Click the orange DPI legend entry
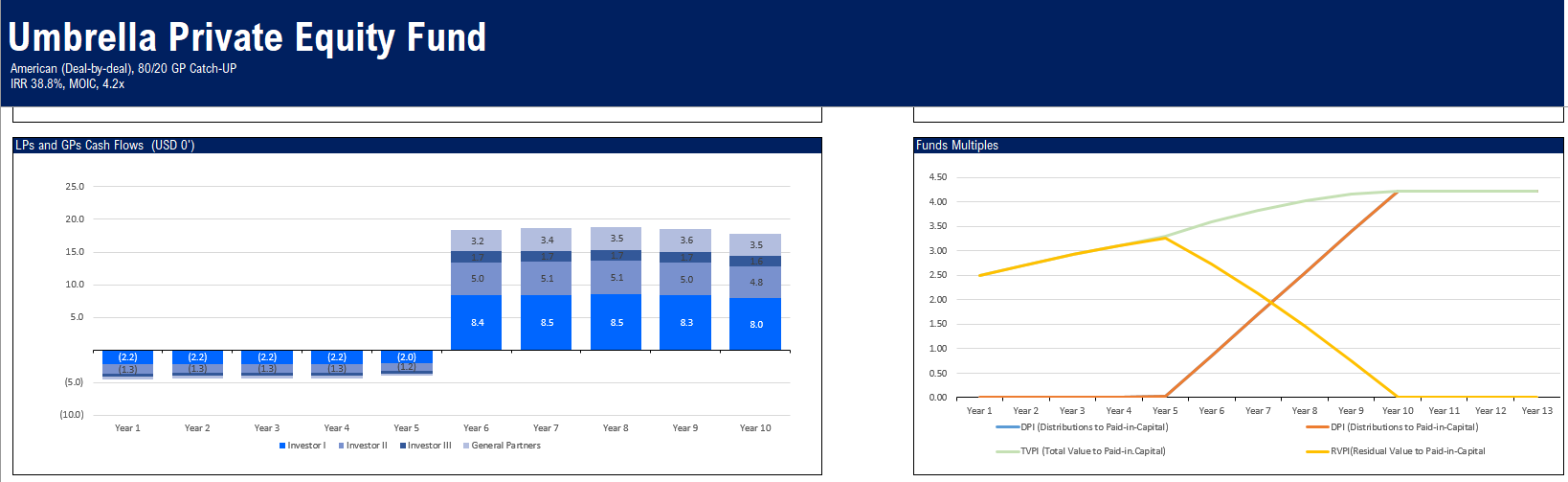Image resolution: width=1568 pixels, height=482 pixels. (x=1392, y=427)
